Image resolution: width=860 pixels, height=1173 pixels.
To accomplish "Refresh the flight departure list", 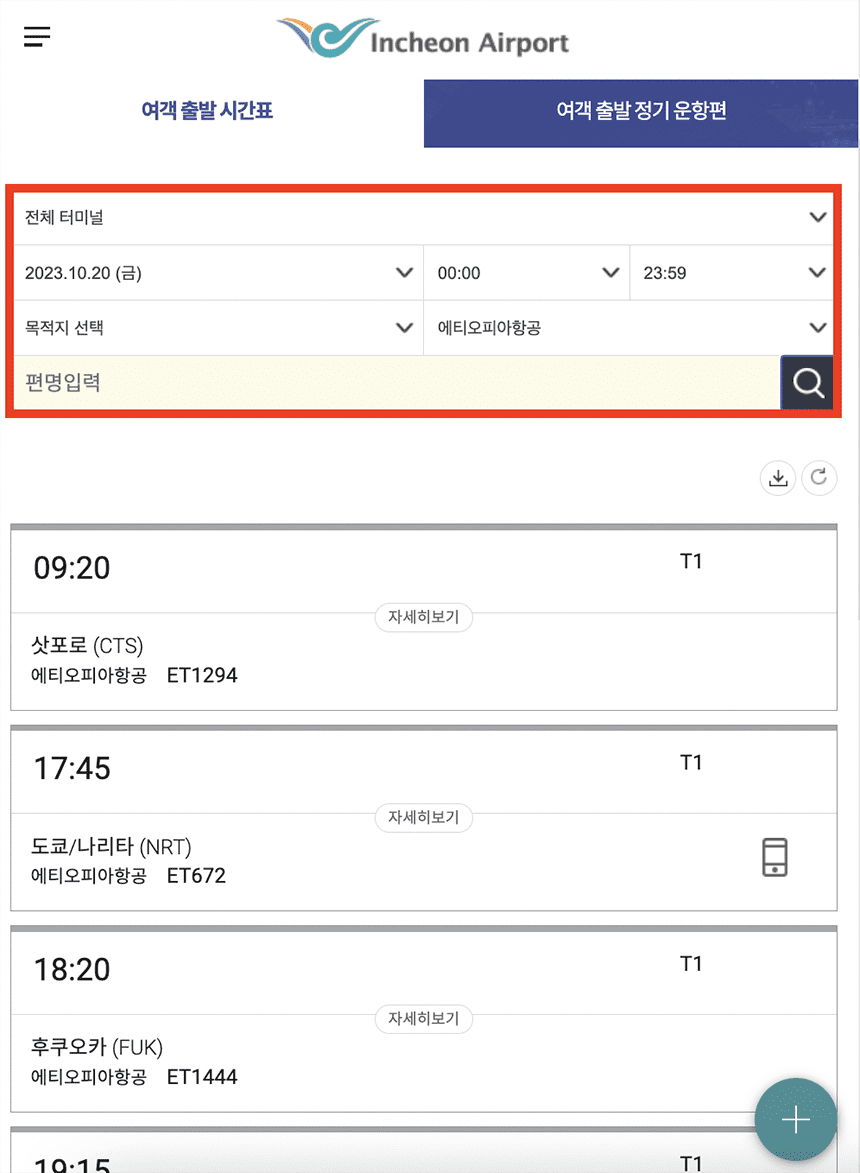I will [820, 478].
